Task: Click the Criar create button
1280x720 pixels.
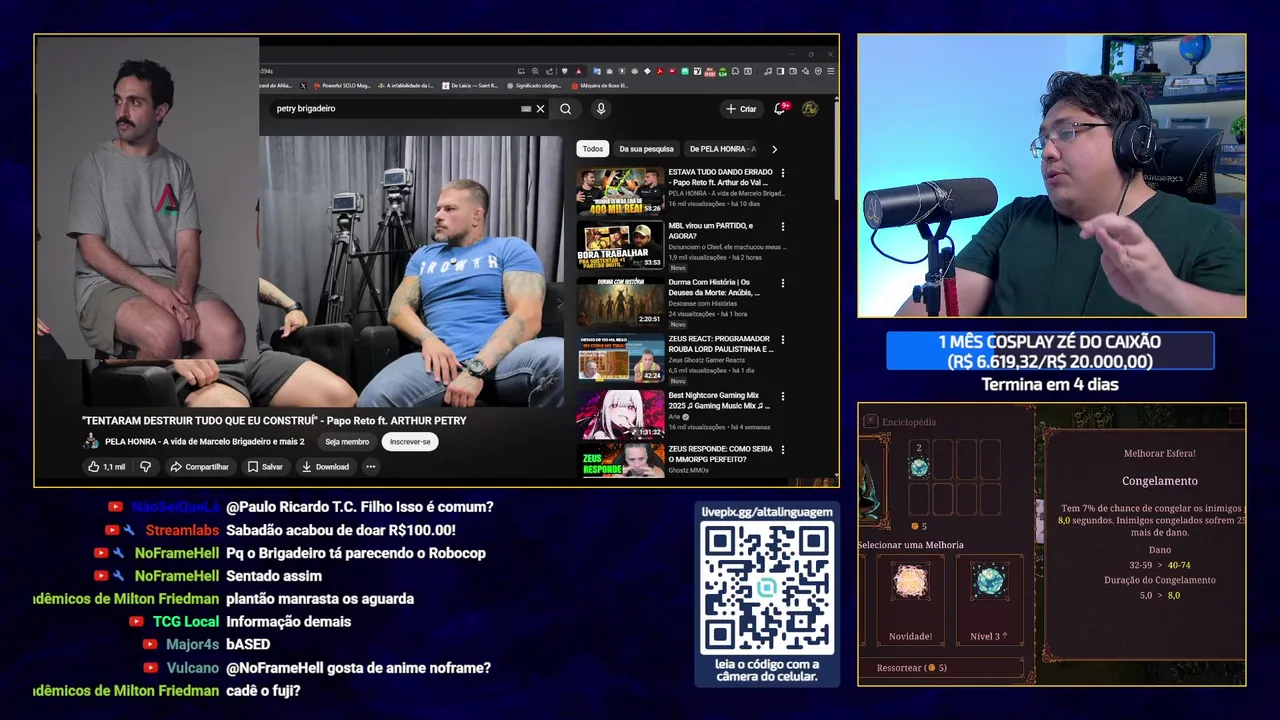Action: (x=741, y=109)
